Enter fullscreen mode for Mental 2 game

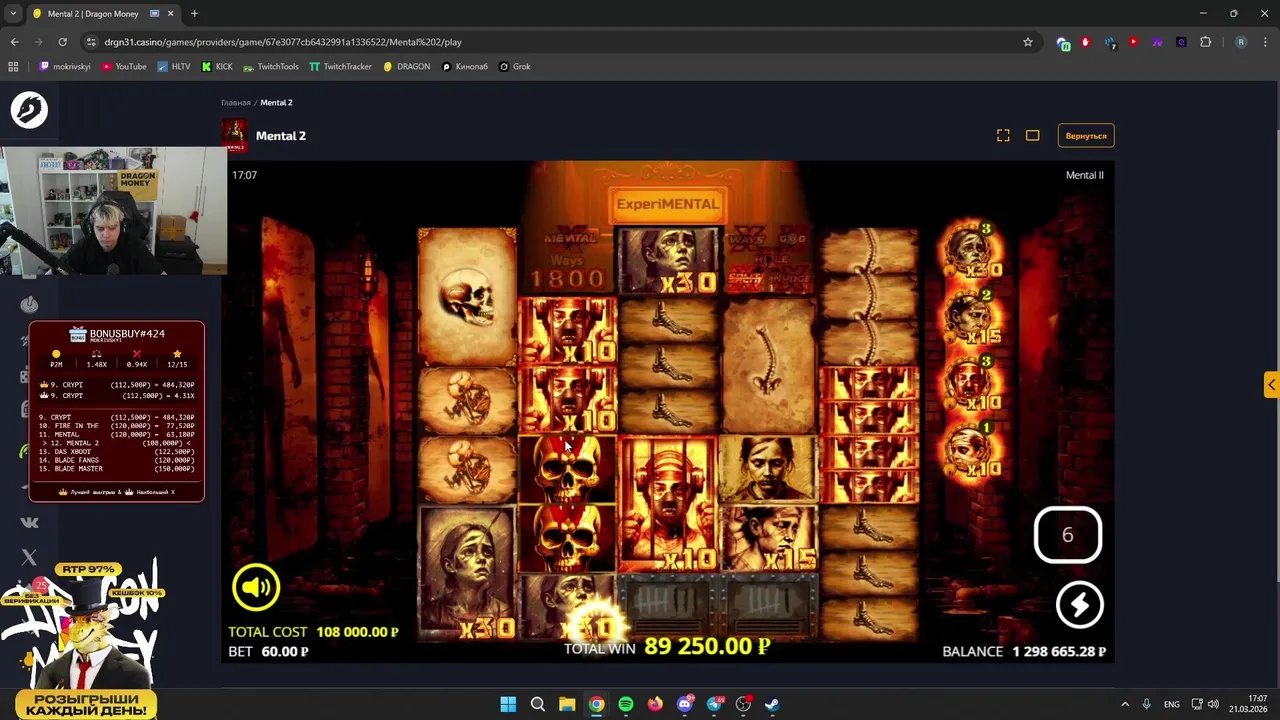tap(1003, 135)
